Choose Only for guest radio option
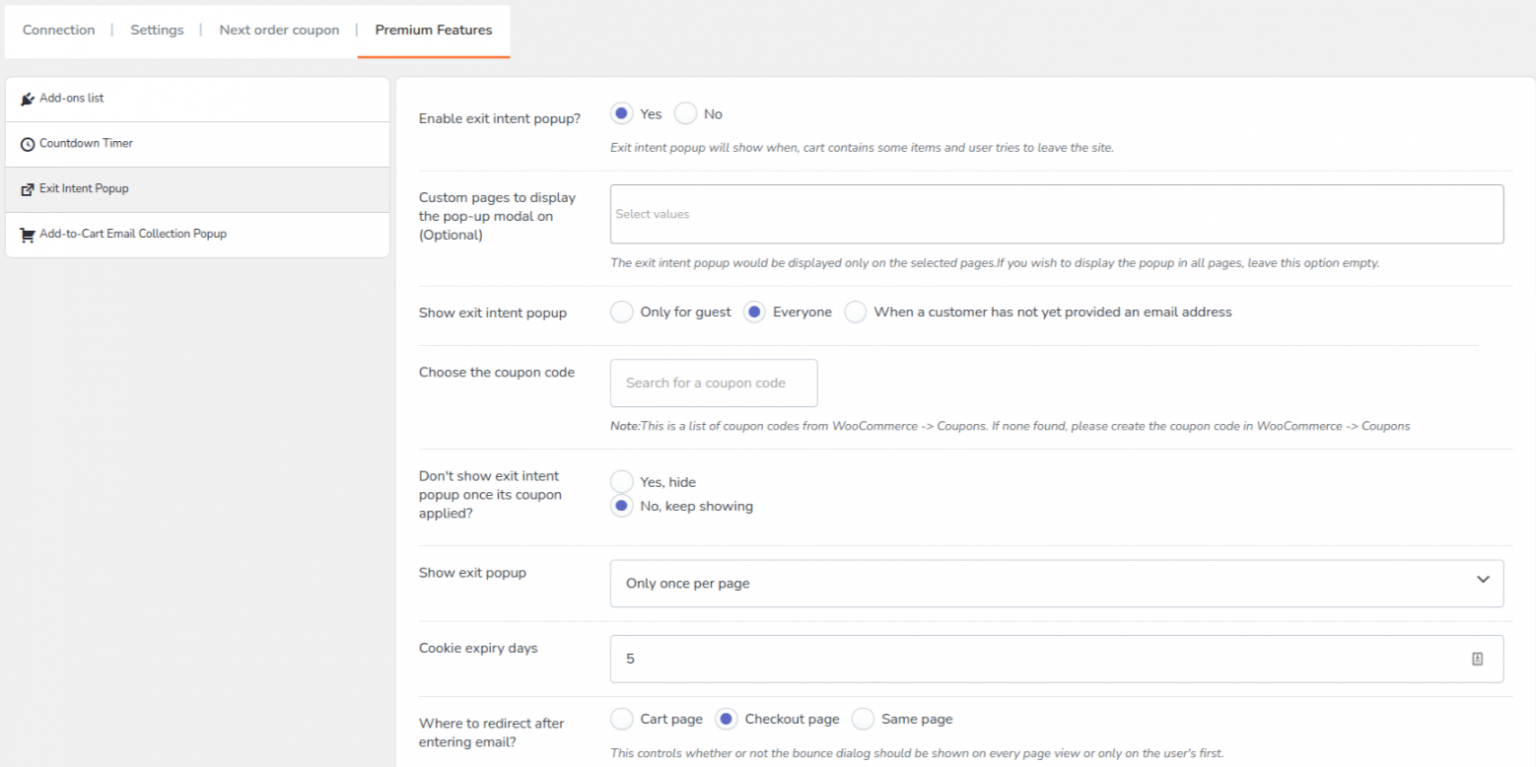This screenshot has width=1536, height=767. tap(622, 312)
